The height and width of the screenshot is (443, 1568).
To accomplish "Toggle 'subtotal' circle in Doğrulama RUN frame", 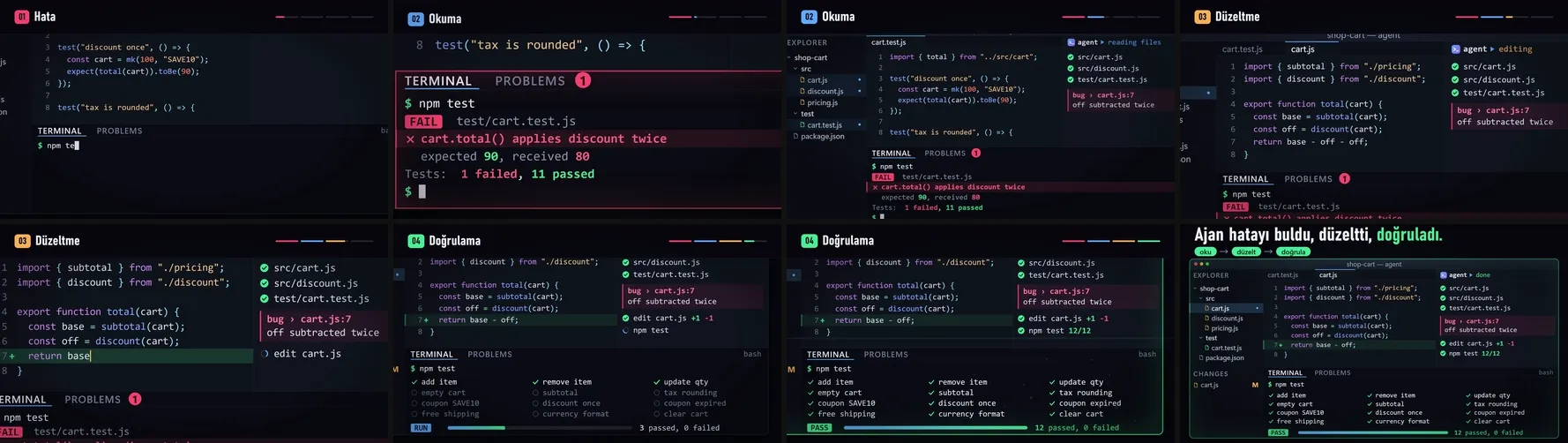I will [535, 393].
